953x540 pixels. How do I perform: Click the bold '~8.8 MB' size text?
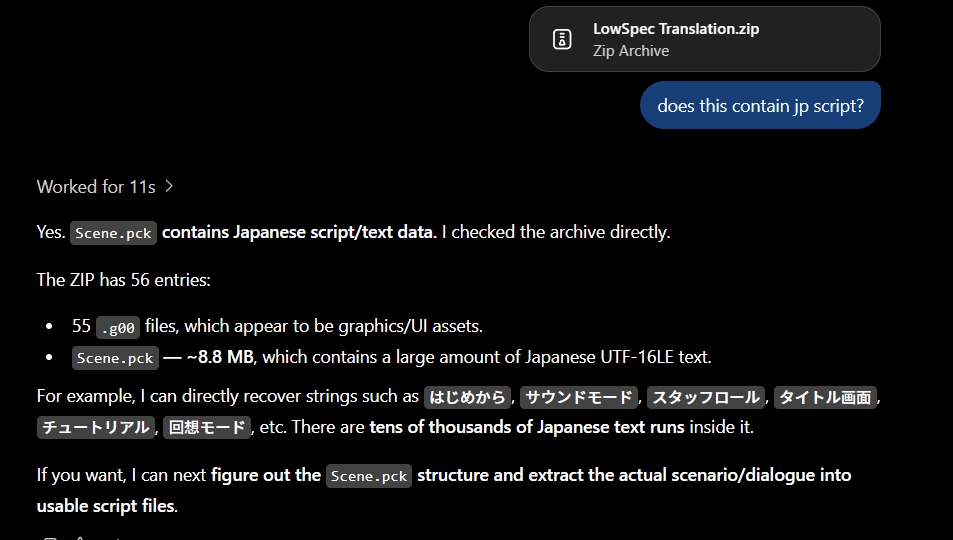[220, 356]
